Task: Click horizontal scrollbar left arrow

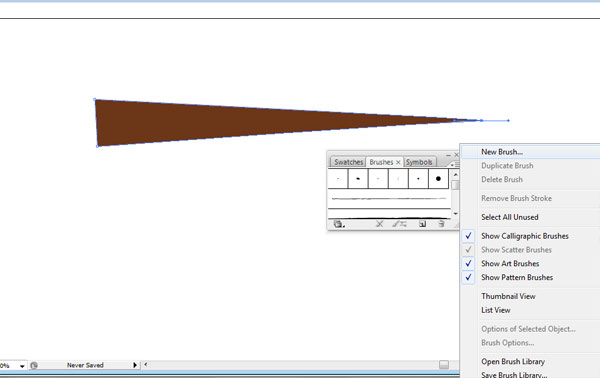Action: tap(146, 365)
